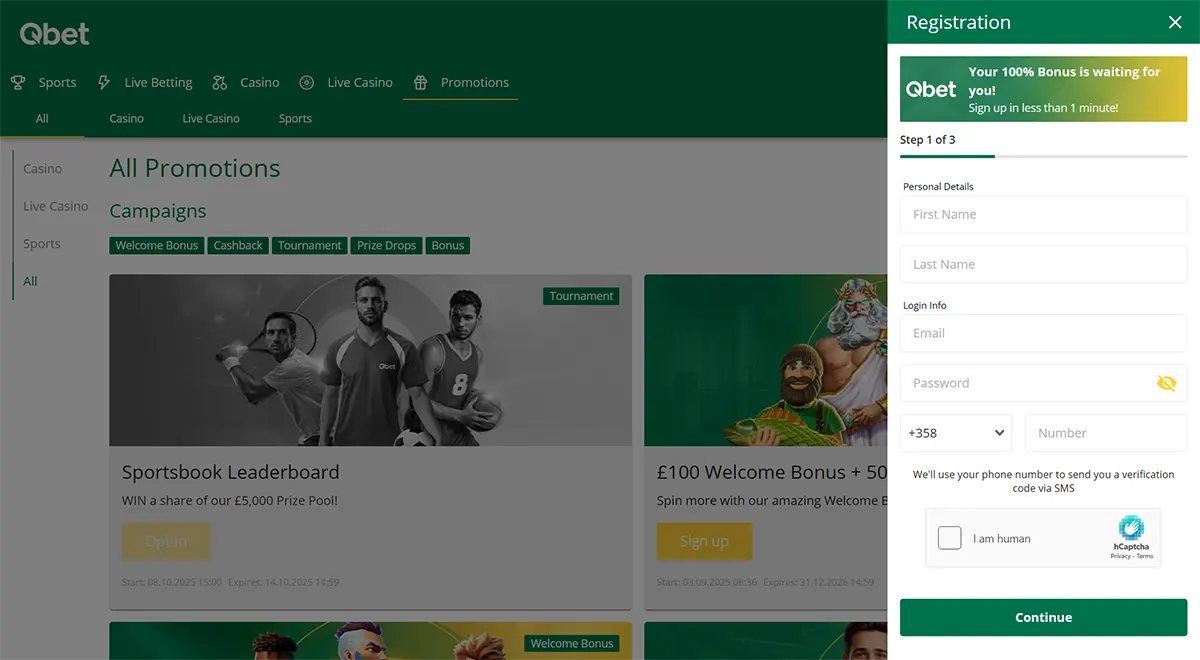Click the Email field
This screenshot has height=660, width=1200.
(1043, 333)
